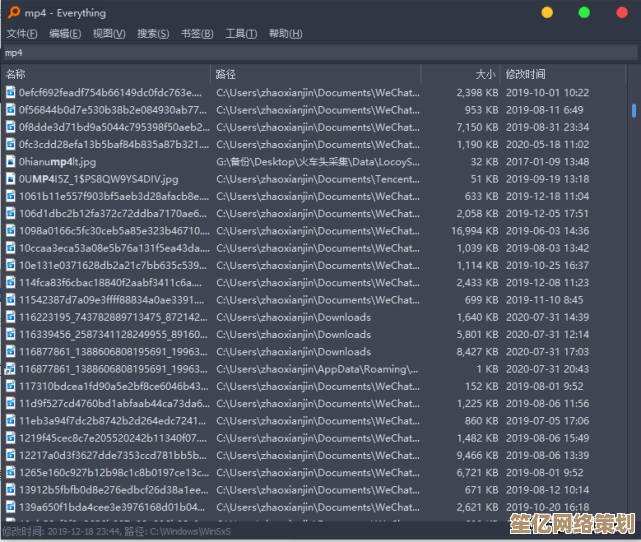Click file icon for 11d9f527cd4760bd1abfaab44ca73da6
Image resolution: width=641 pixels, height=542 pixels.
[11, 403]
